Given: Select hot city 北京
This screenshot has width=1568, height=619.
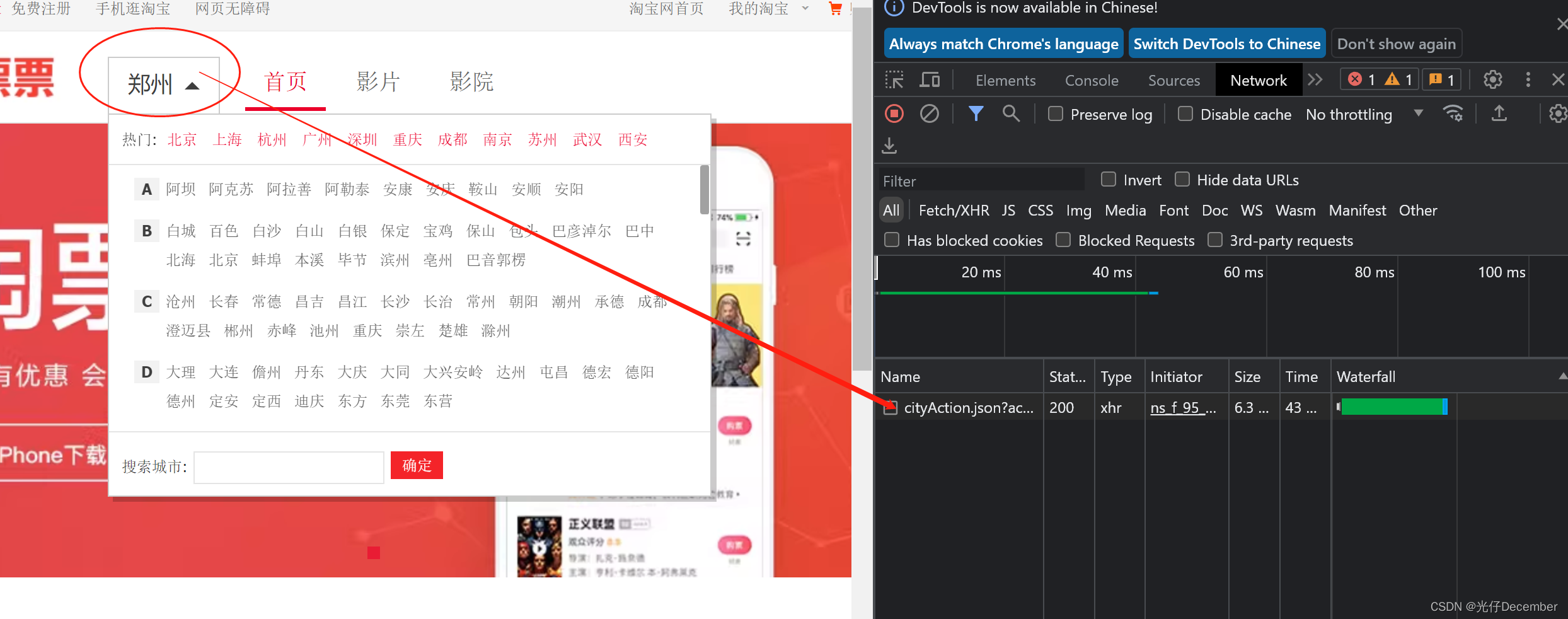Looking at the screenshot, I should (182, 139).
